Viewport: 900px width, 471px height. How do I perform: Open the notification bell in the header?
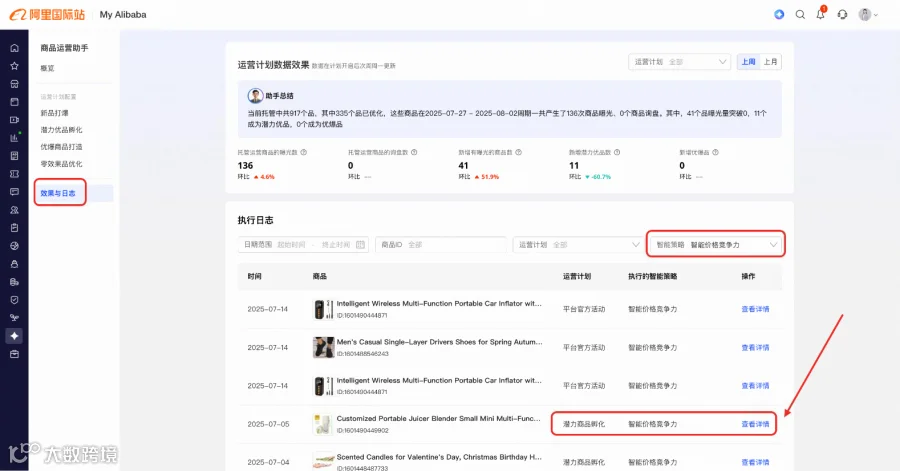click(x=821, y=14)
